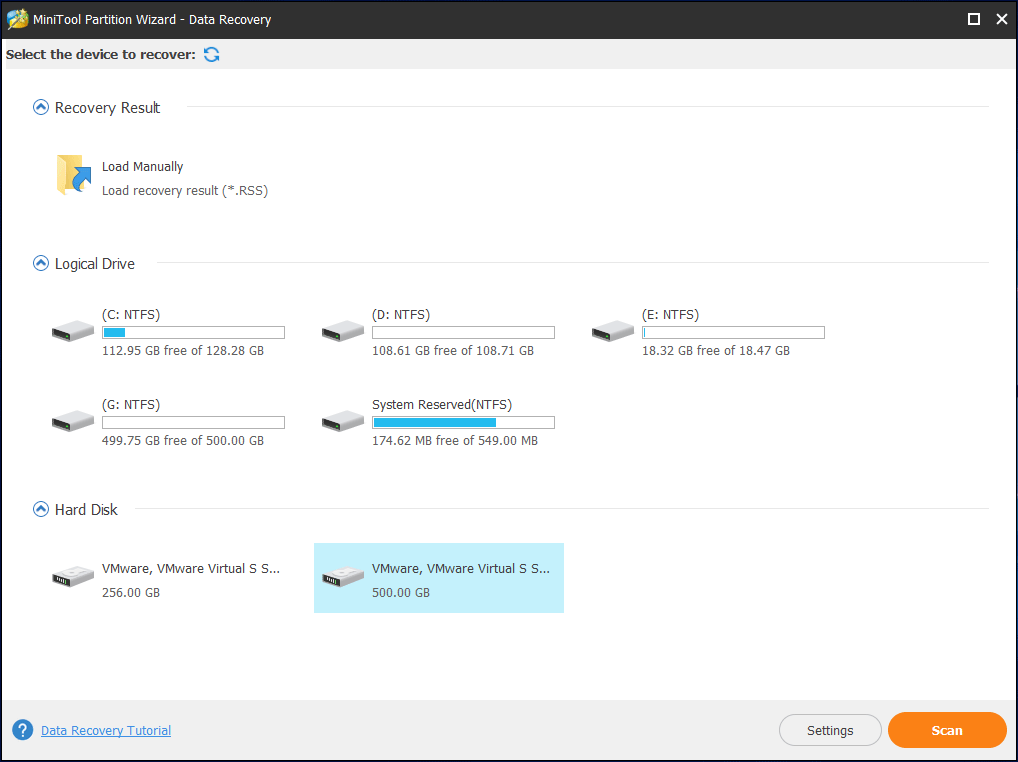Click the 'Recovery Result' section heading

pyautogui.click(x=107, y=108)
